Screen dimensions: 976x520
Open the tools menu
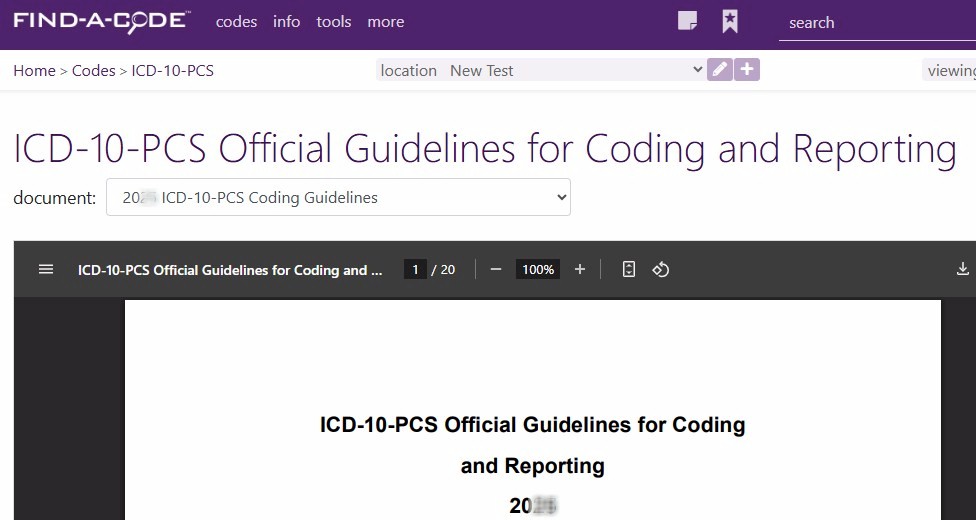[334, 22]
